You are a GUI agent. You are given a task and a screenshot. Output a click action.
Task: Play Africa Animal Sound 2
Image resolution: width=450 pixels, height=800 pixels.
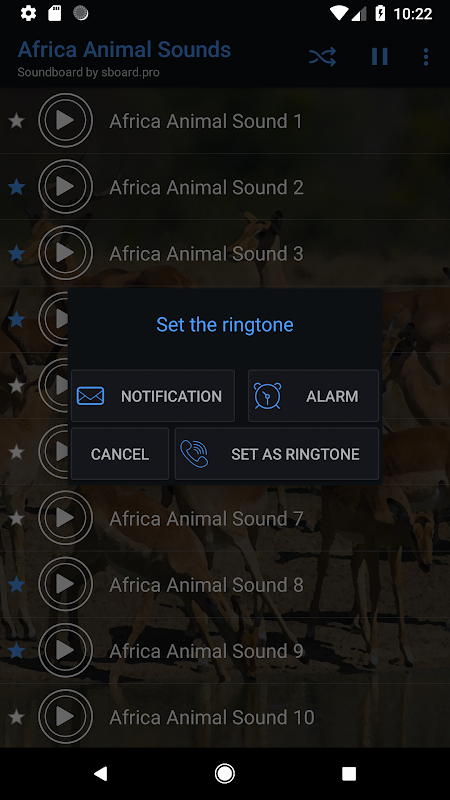pos(65,187)
